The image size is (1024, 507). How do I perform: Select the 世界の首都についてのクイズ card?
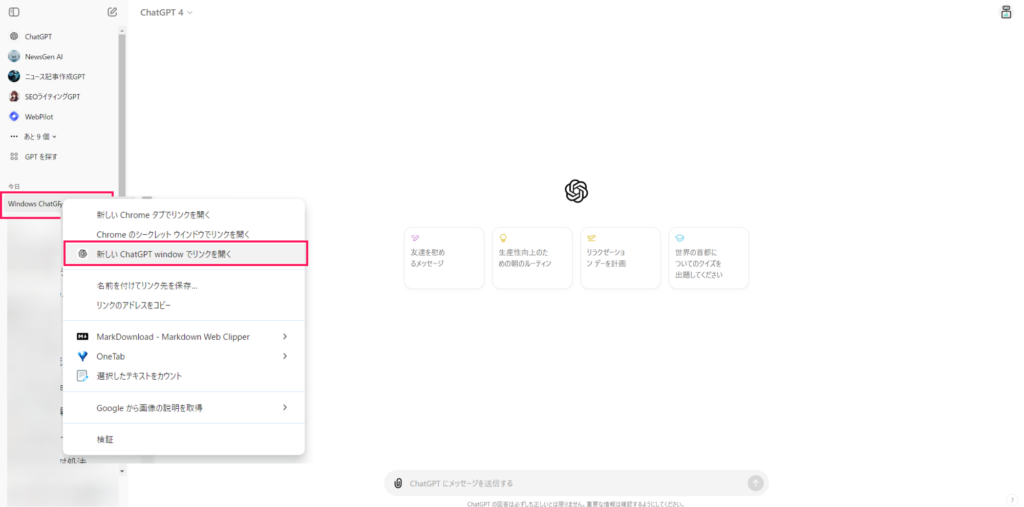[x=709, y=258]
